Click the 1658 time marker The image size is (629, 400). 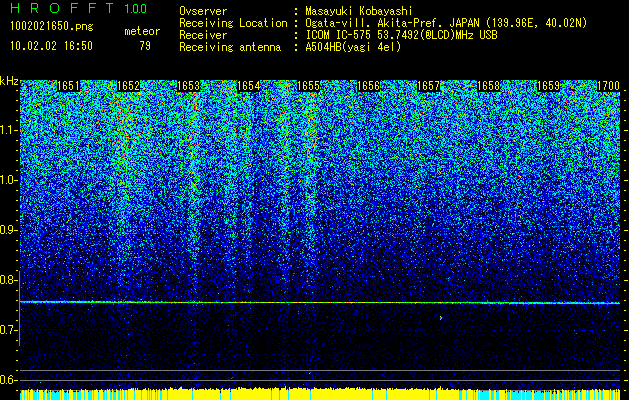[489, 86]
